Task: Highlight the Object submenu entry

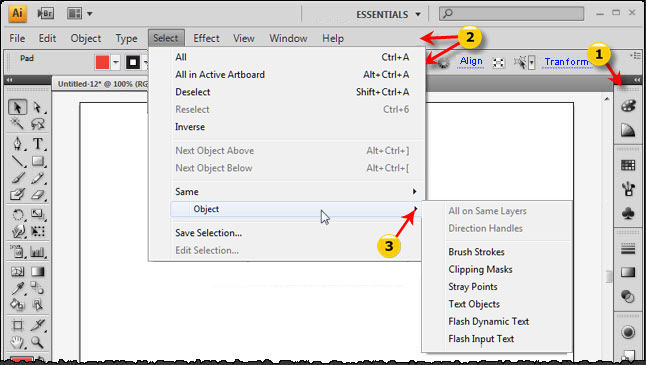Action: click(x=296, y=209)
